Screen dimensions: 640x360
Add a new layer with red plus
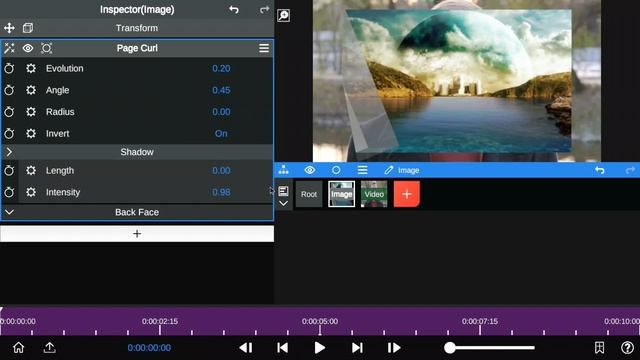point(407,194)
